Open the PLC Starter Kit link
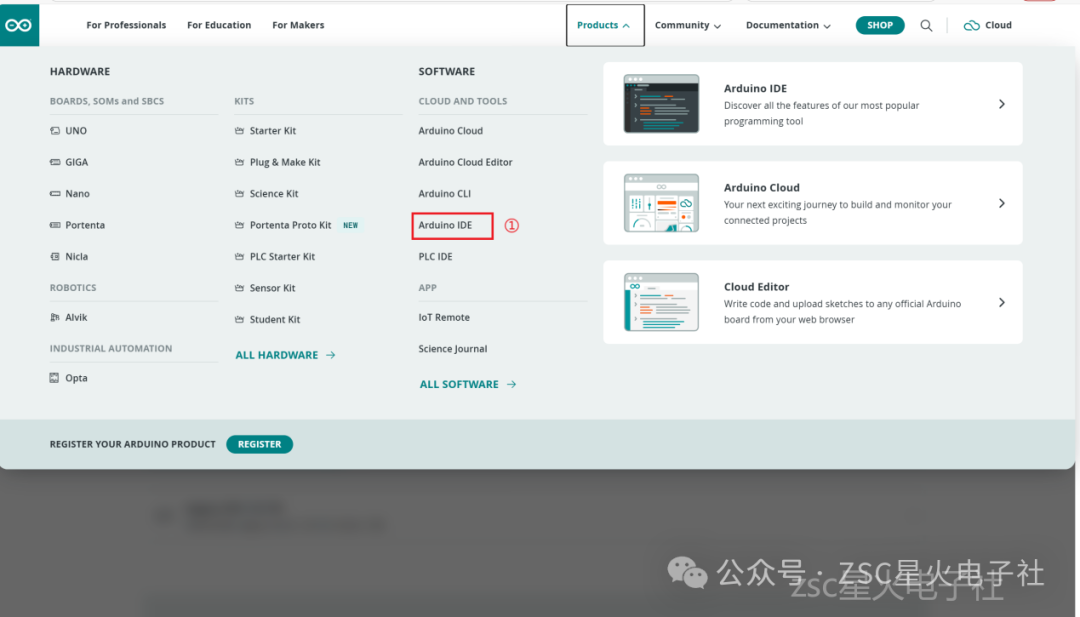The width and height of the screenshot is (1080, 617). click(x=282, y=256)
